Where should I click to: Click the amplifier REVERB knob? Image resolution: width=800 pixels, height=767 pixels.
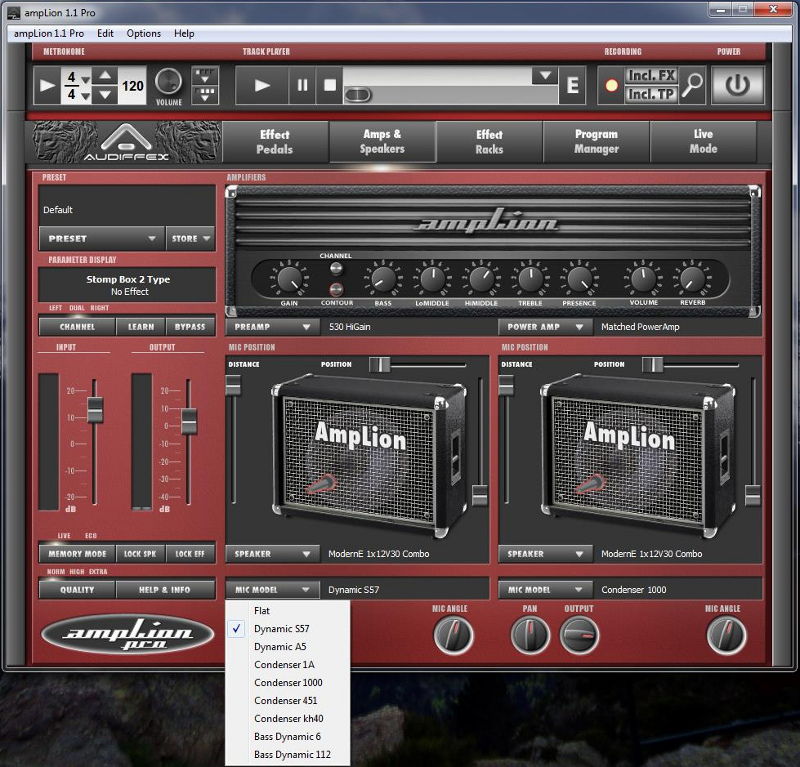click(692, 279)
